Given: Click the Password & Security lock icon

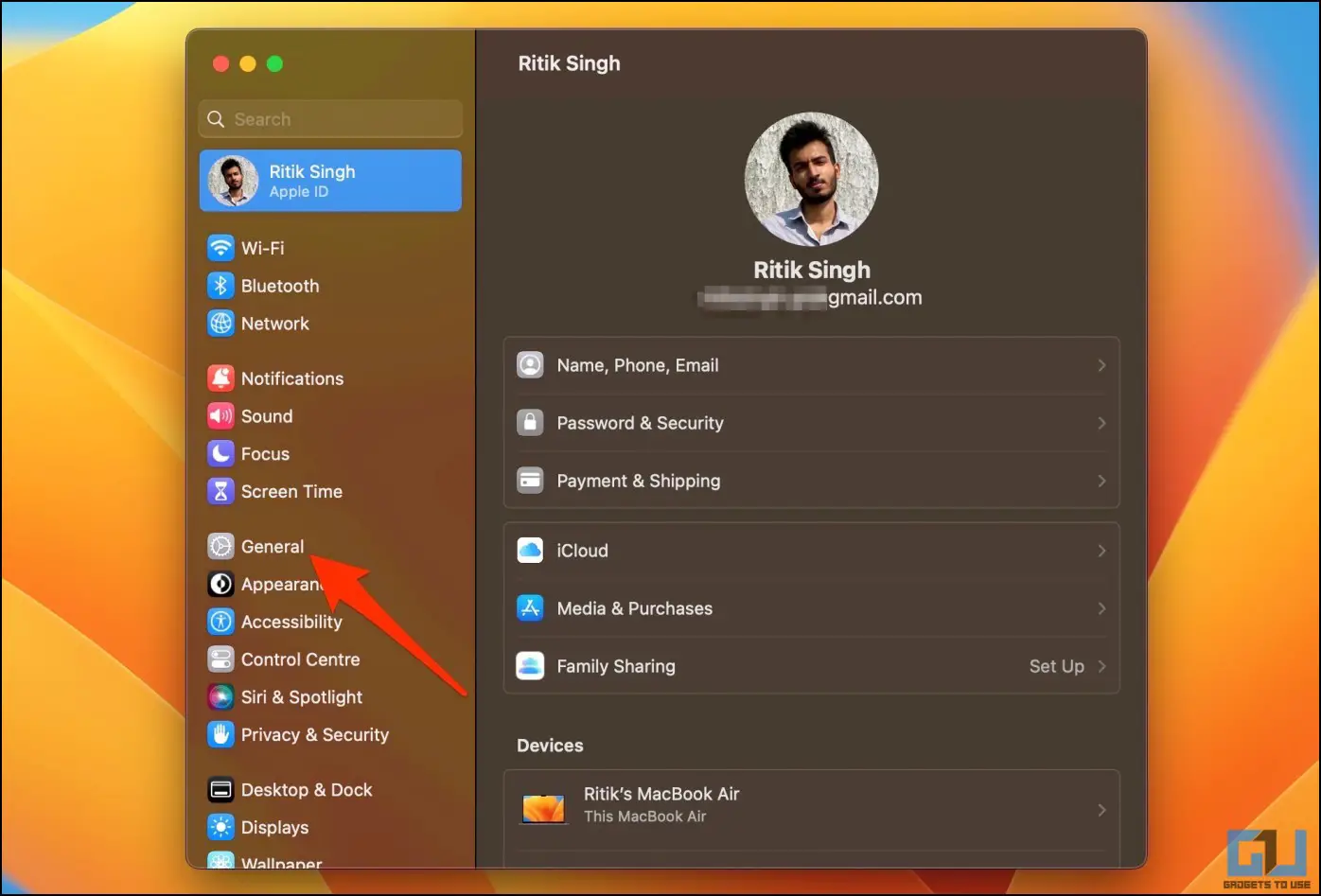Looking at the screenshot, I should point(530,423).
